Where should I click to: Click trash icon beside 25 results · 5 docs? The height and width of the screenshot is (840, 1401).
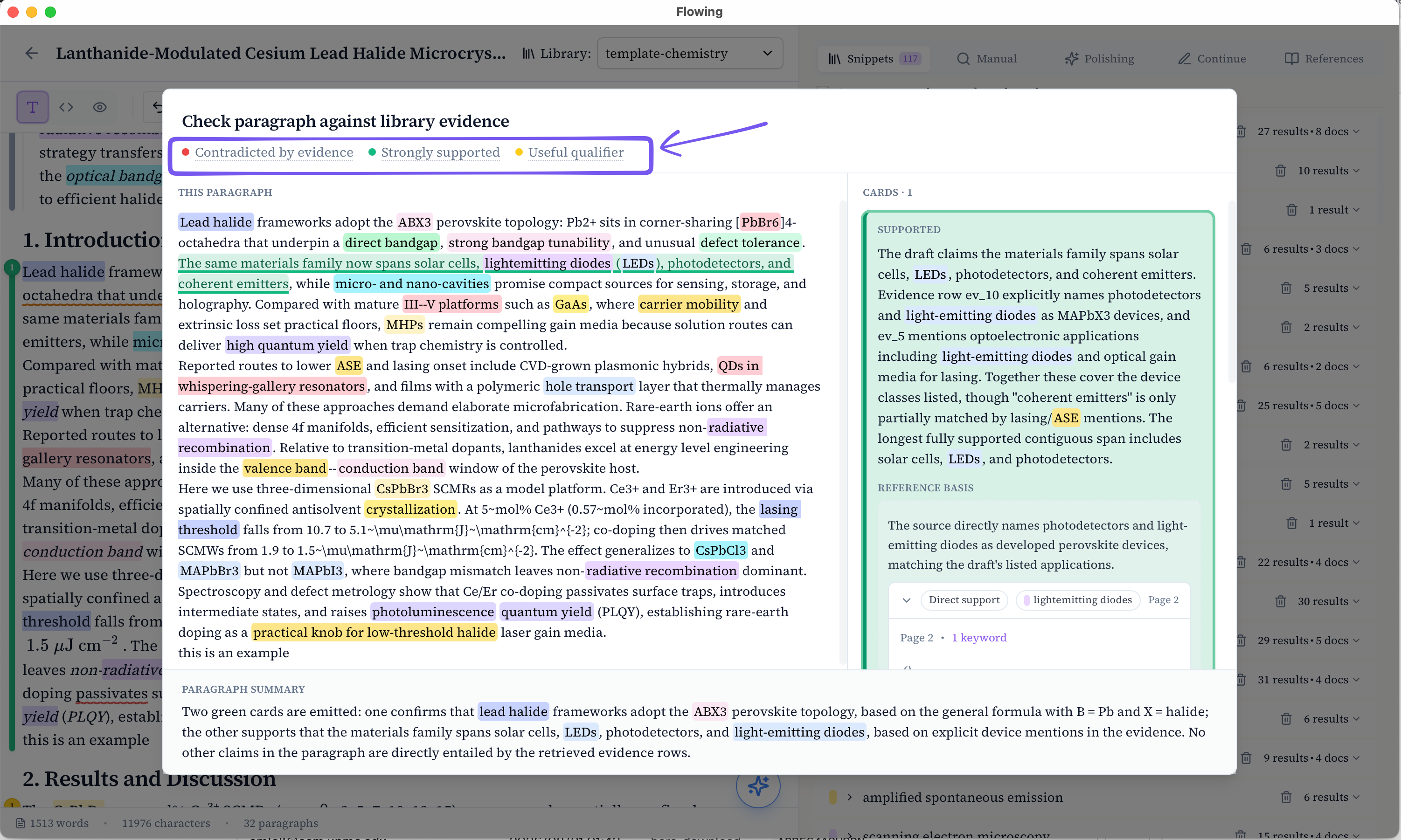(1241, 405)
